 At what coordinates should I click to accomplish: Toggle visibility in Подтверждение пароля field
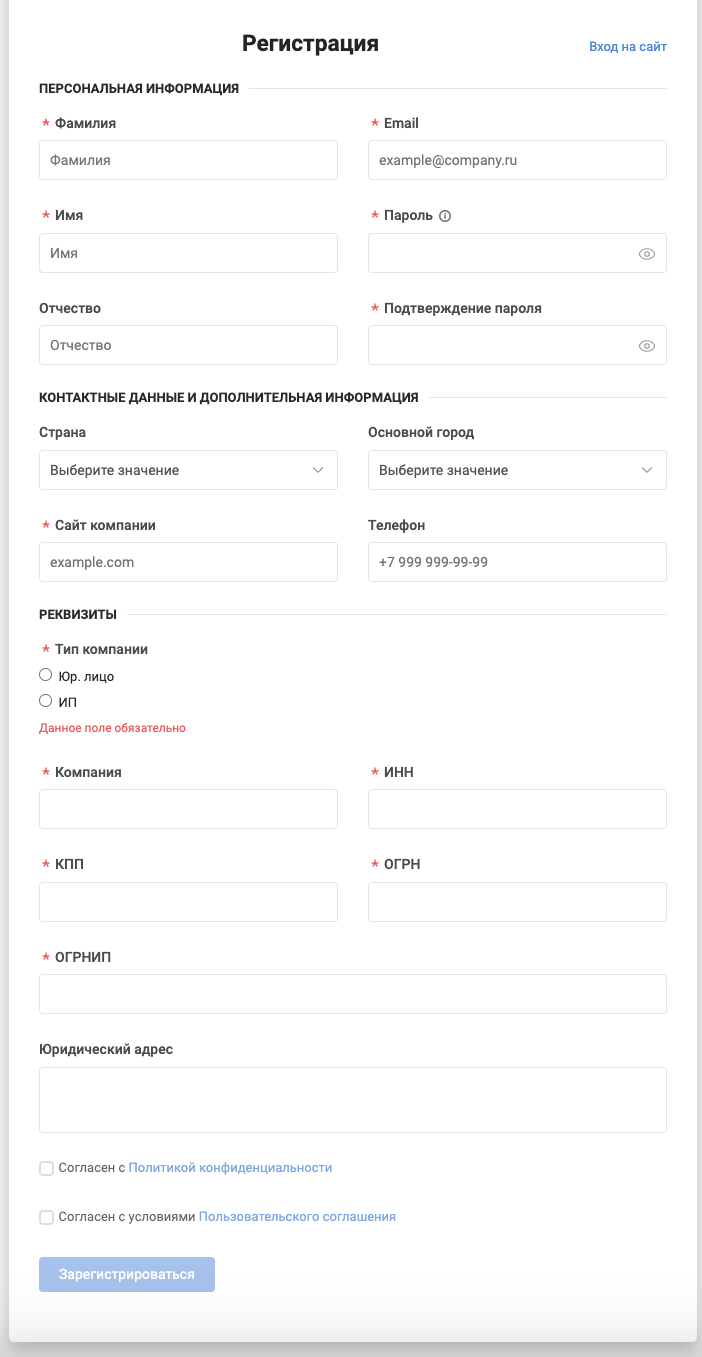pos(646,346)
